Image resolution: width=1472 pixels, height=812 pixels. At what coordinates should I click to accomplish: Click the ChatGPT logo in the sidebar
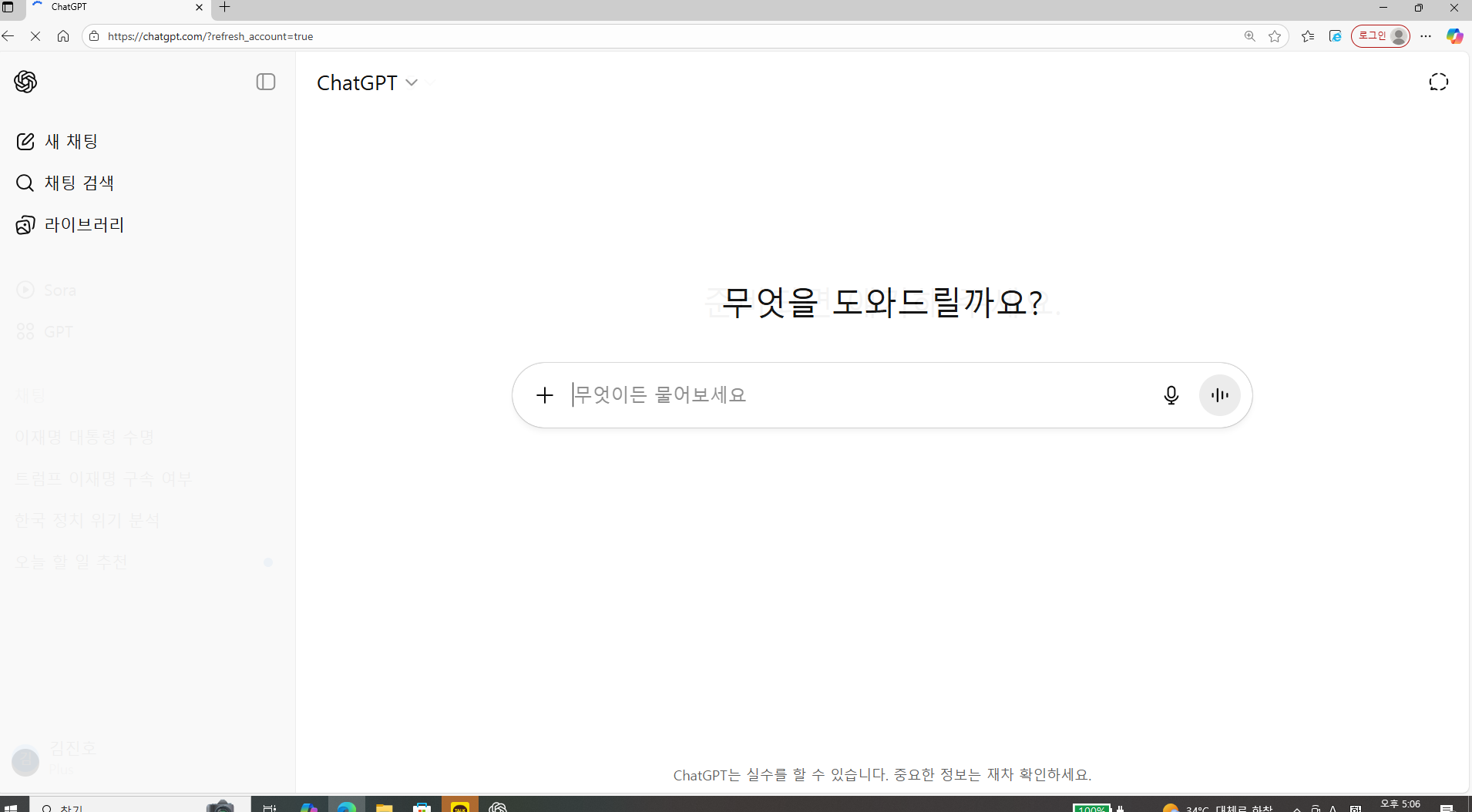(x=25, y=82)
